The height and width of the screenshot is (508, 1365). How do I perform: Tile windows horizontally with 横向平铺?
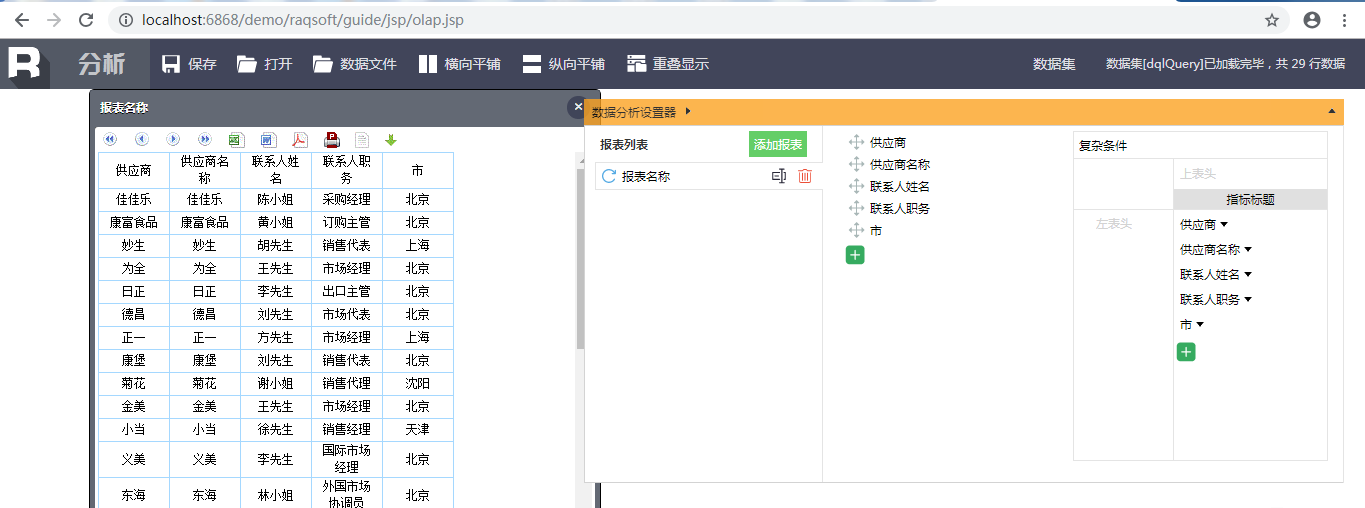click(460, 64)
